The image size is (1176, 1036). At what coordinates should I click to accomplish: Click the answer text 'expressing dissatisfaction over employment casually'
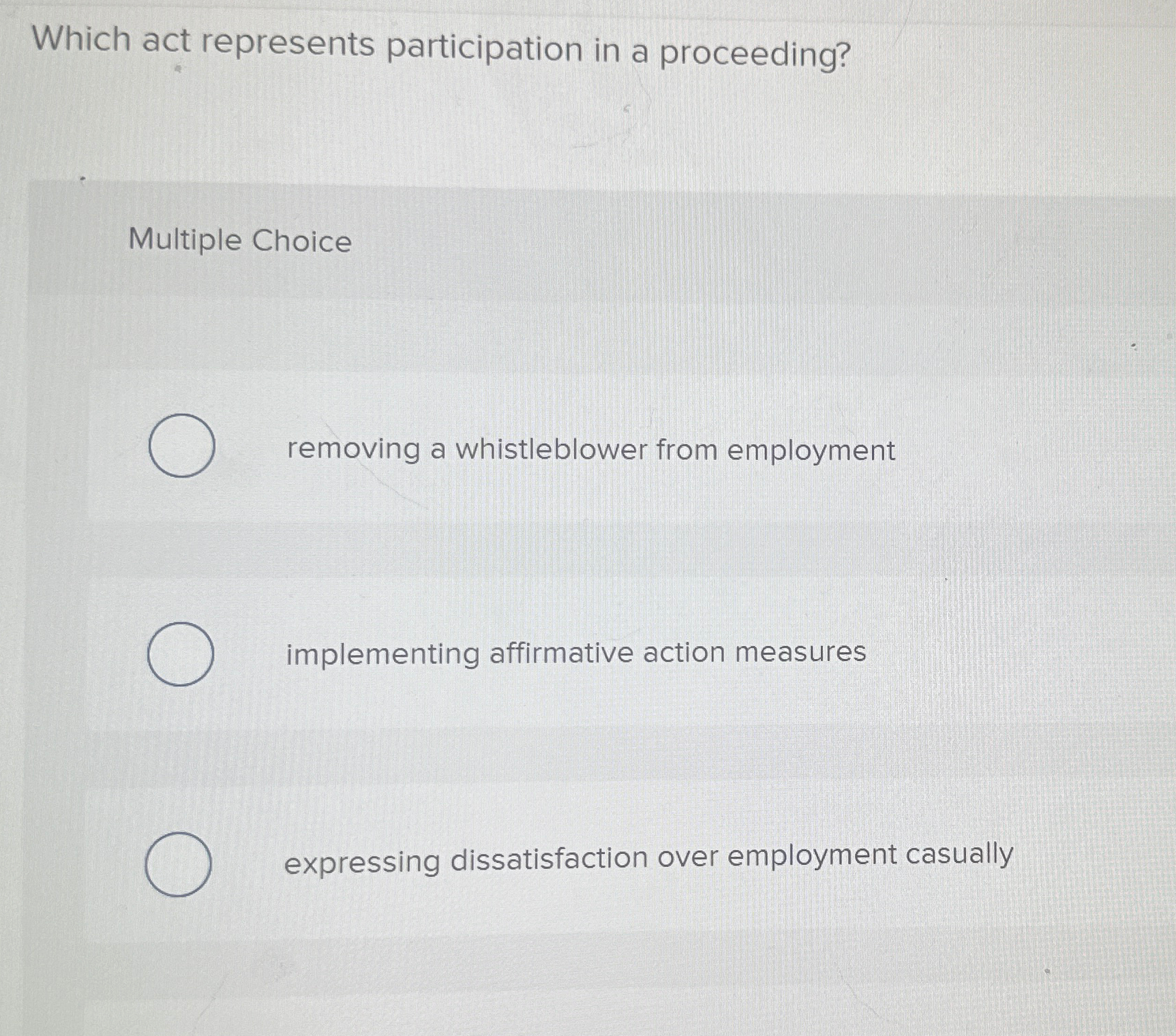(648, 860)
